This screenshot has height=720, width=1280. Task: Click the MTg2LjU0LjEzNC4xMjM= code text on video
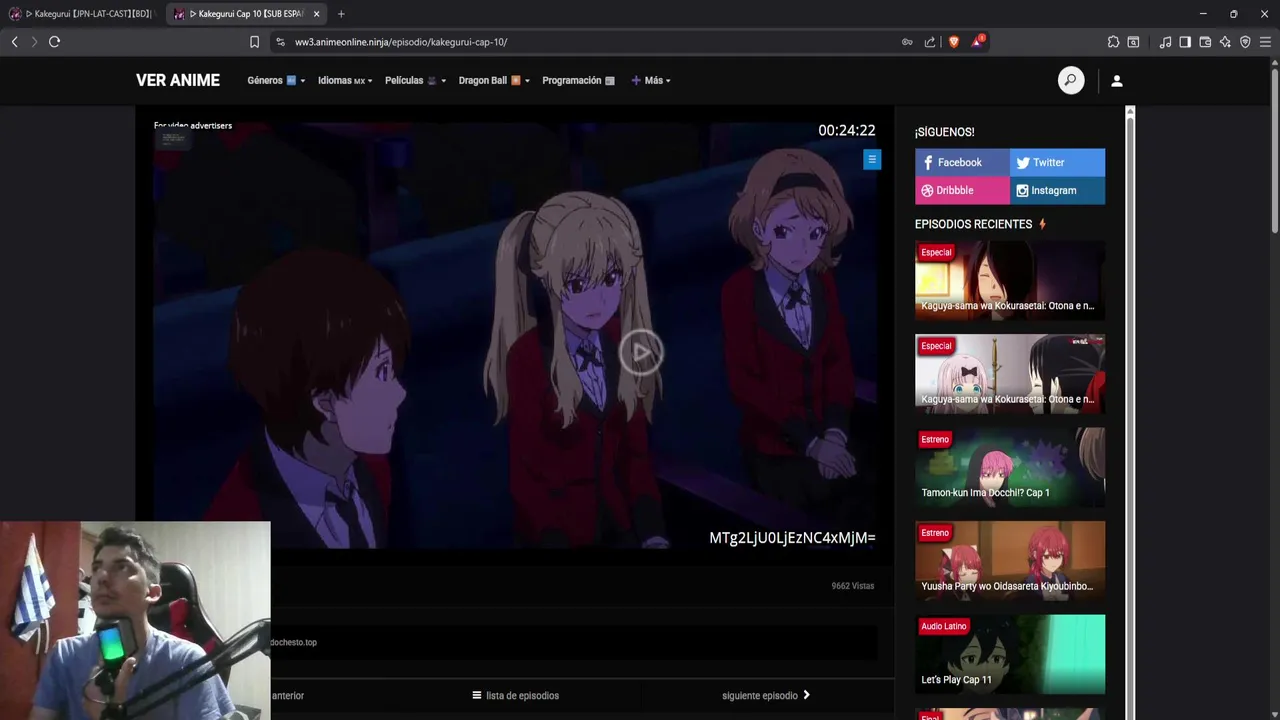(x=792, y=538)
